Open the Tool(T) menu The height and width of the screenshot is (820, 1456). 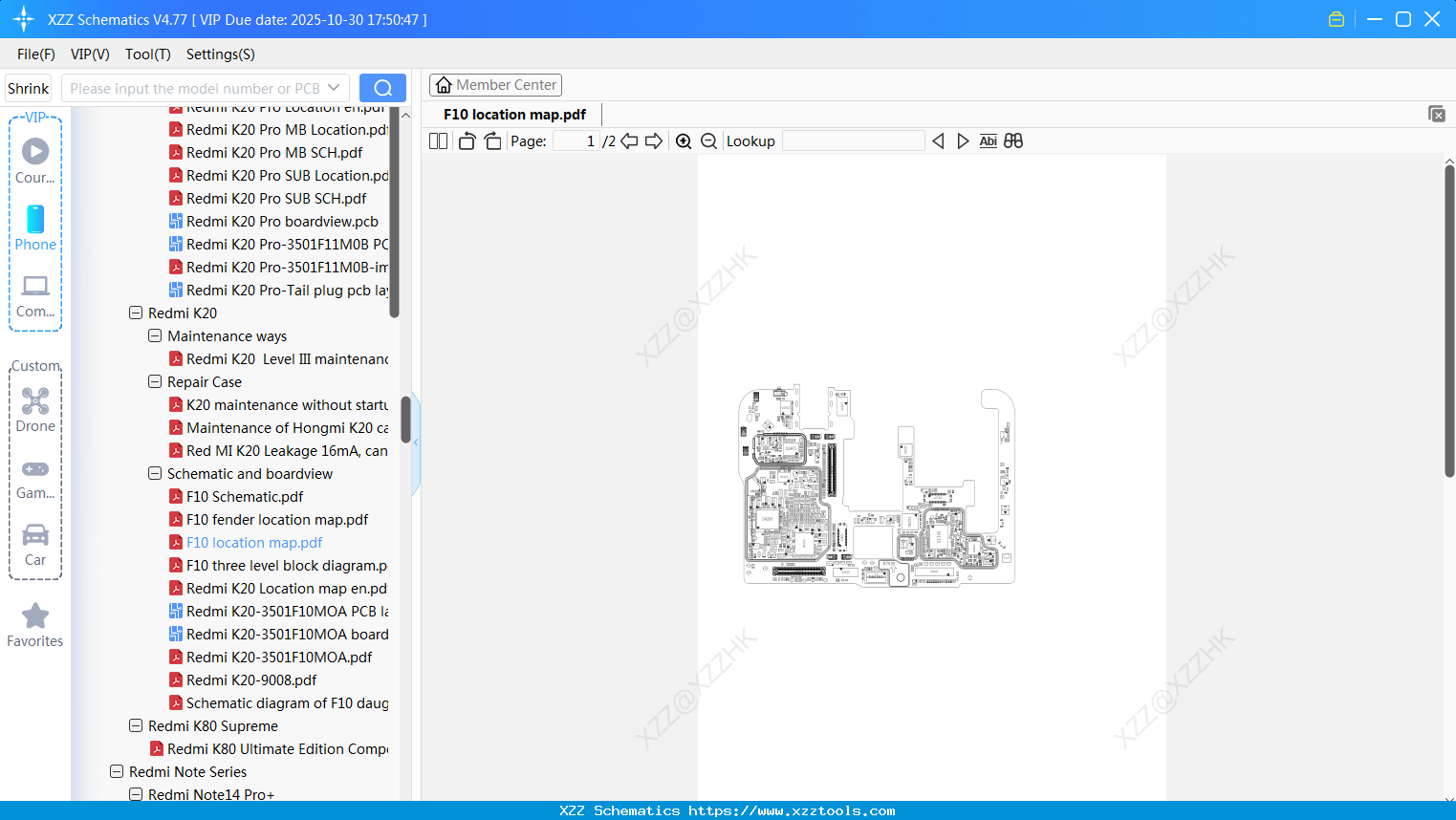[147, 54]
